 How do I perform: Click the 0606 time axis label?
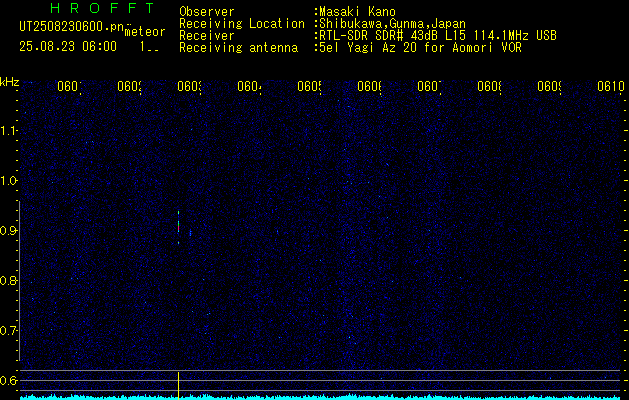[369, 86]
